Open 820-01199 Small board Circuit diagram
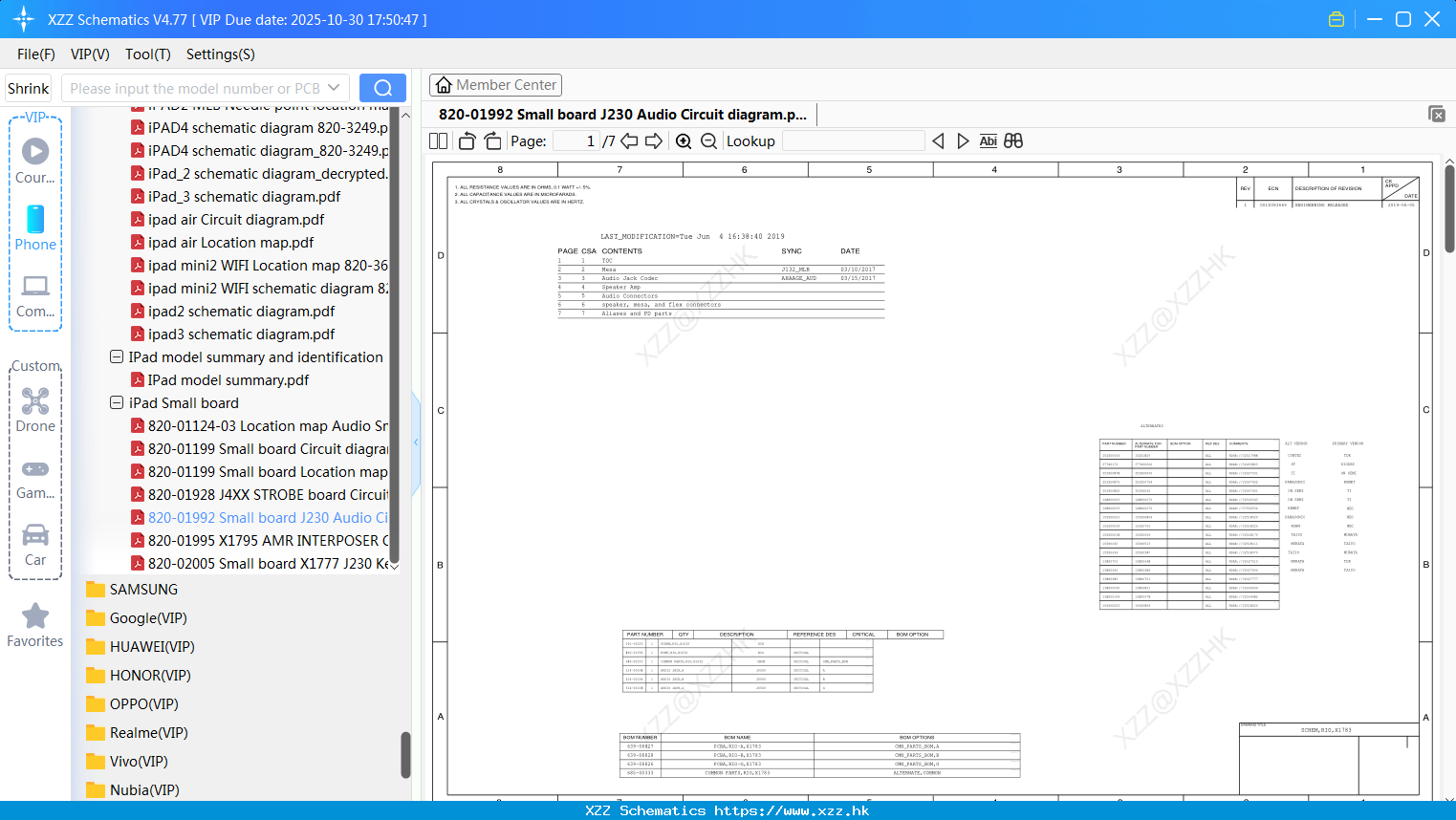 (259, 448)
